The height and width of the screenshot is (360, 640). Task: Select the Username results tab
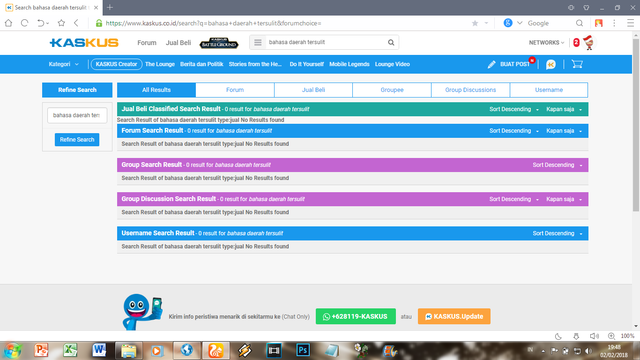coord(549,90)
